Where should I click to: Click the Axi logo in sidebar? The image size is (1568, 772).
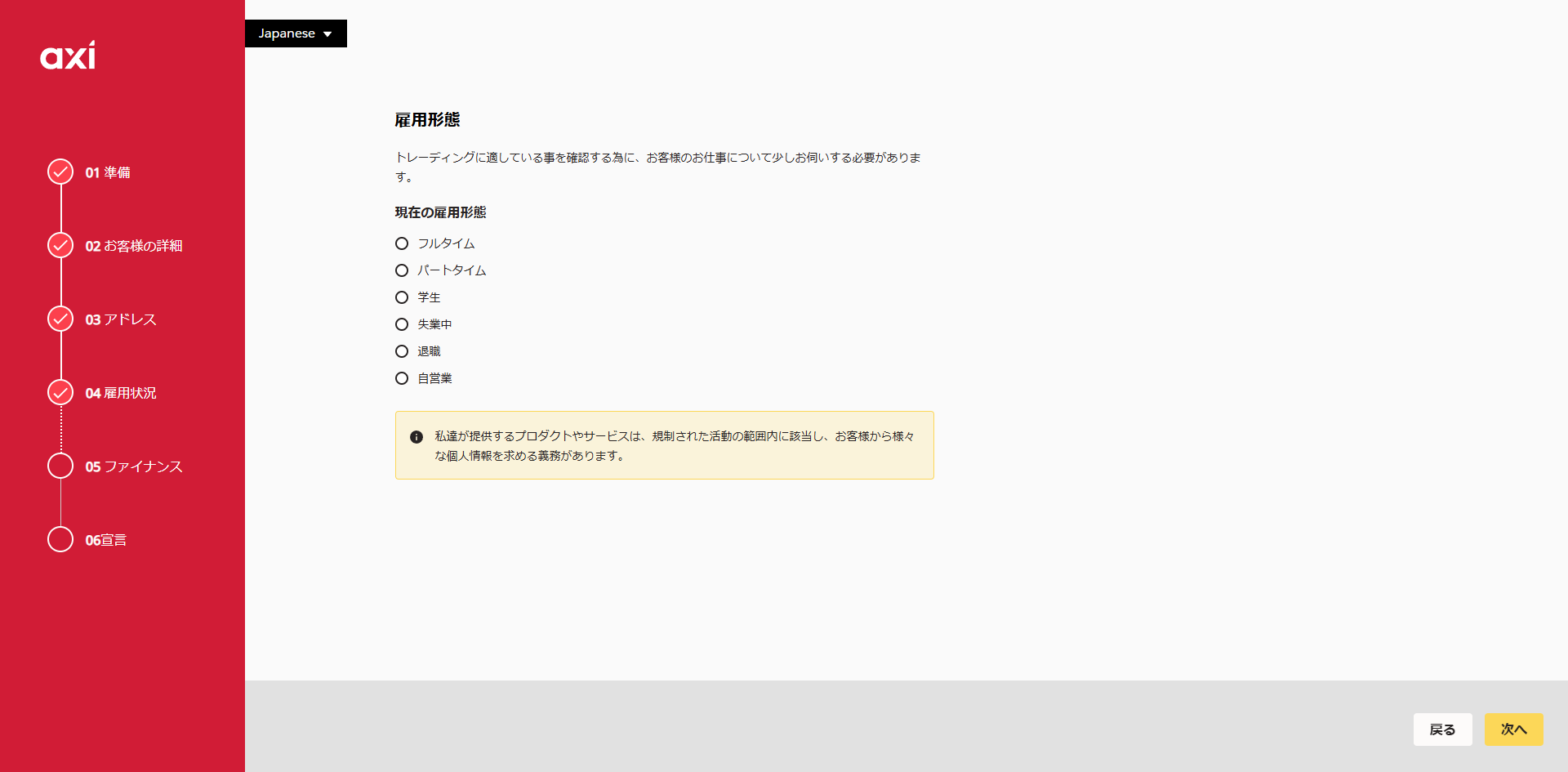68,56
